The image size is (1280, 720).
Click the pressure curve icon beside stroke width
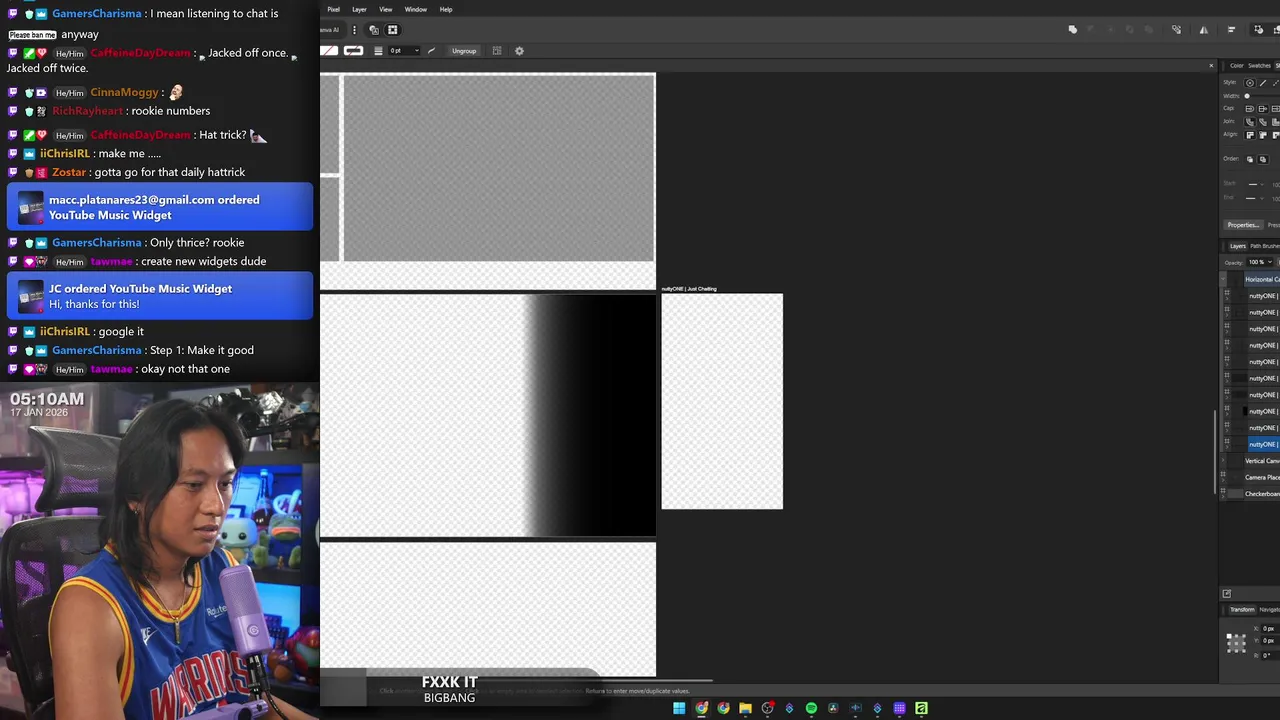coord(431,51)
